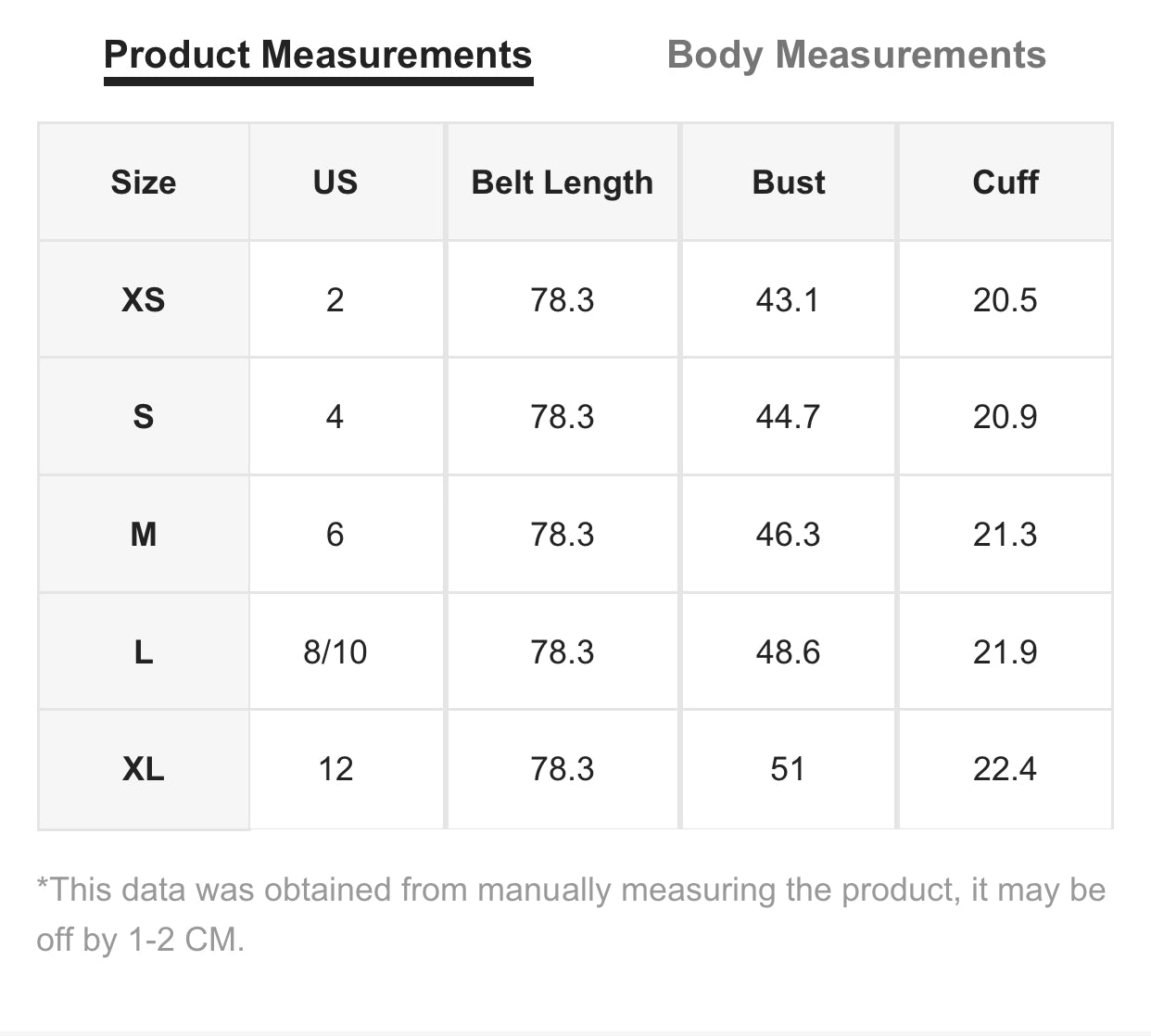The image size is (1151, 1036).
Task: Click the US column header
Action: pos(335,183)
